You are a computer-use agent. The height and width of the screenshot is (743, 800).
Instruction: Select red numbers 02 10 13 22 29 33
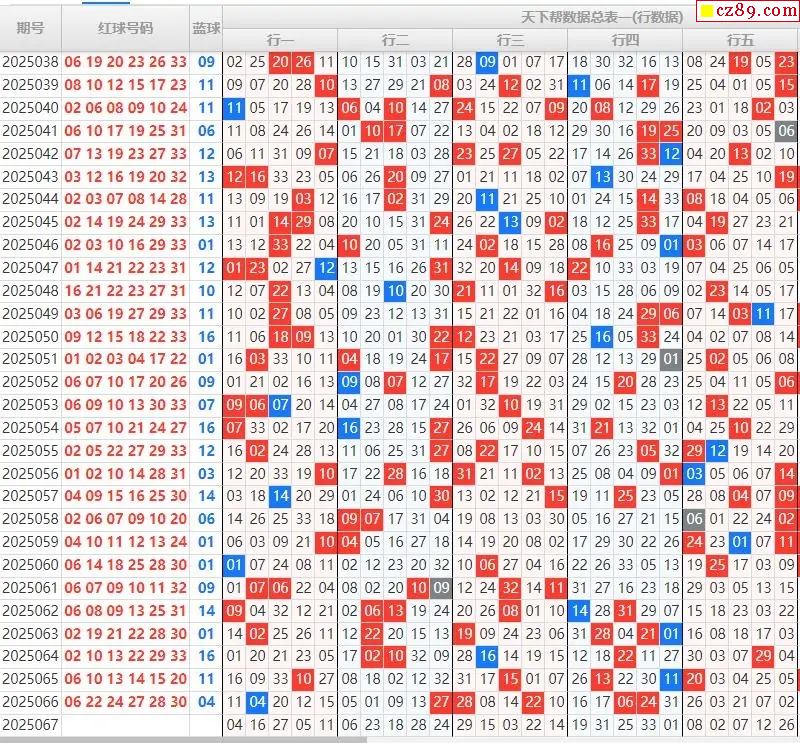126,656
